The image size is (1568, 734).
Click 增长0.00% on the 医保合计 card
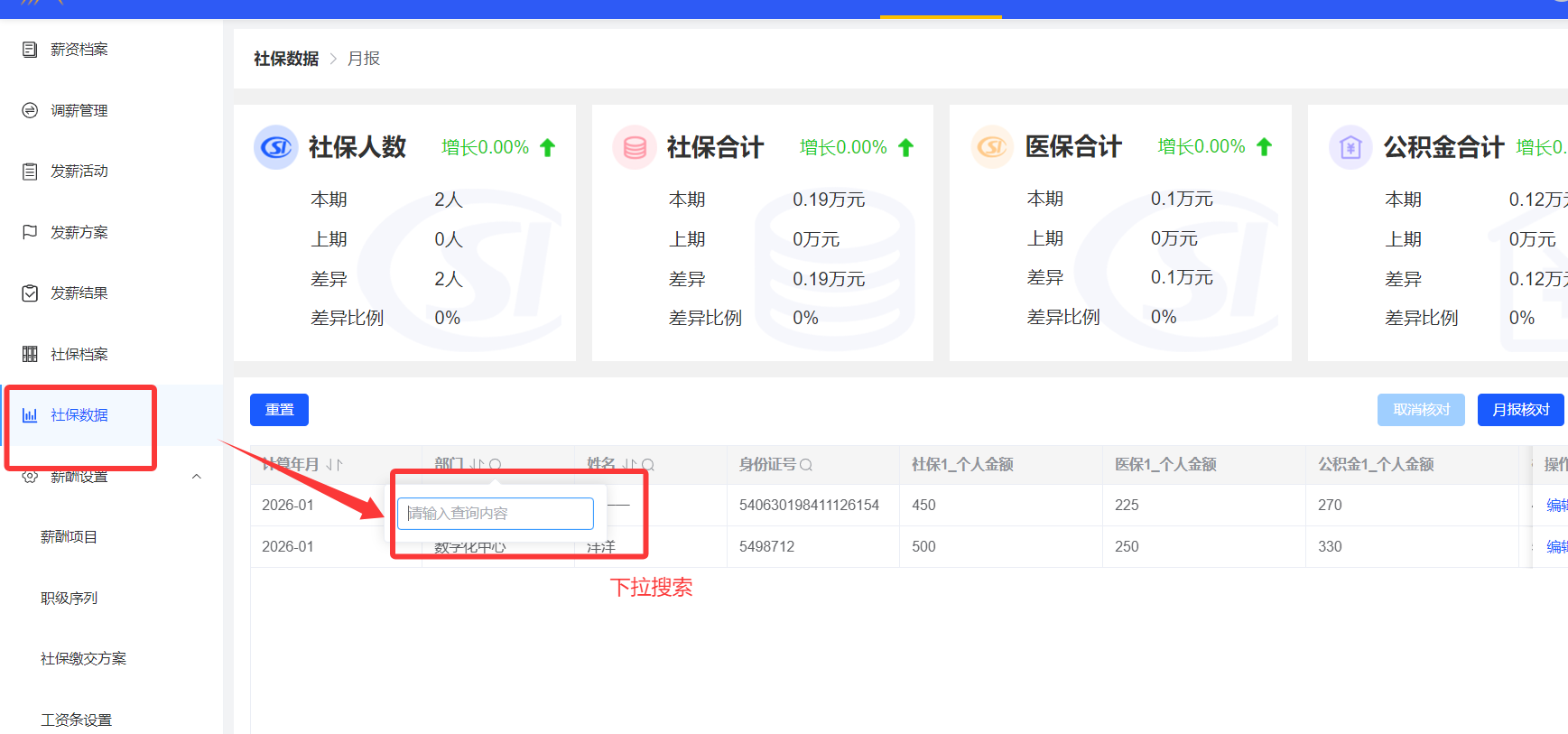pyautogui.click(x=1202, y=146)
